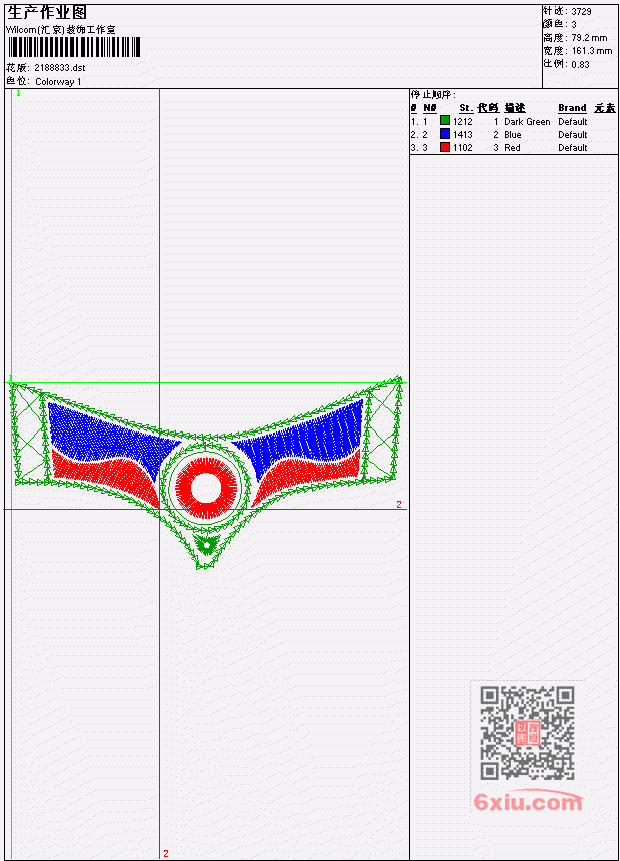Viewport: 620px width, 861px height.
Task: Click Default brand in the Dark Green row
Action: [573, 121]
